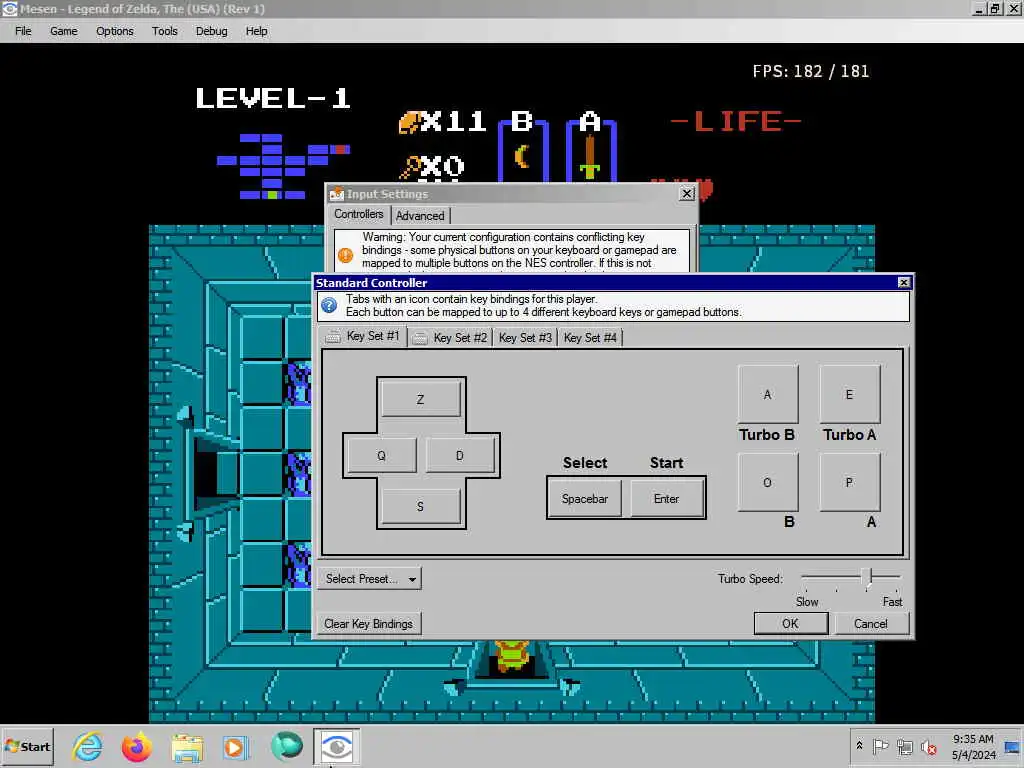This screenshot has height=768, width=1024.
Task: Confirm with the OK button
Action: 790,623
